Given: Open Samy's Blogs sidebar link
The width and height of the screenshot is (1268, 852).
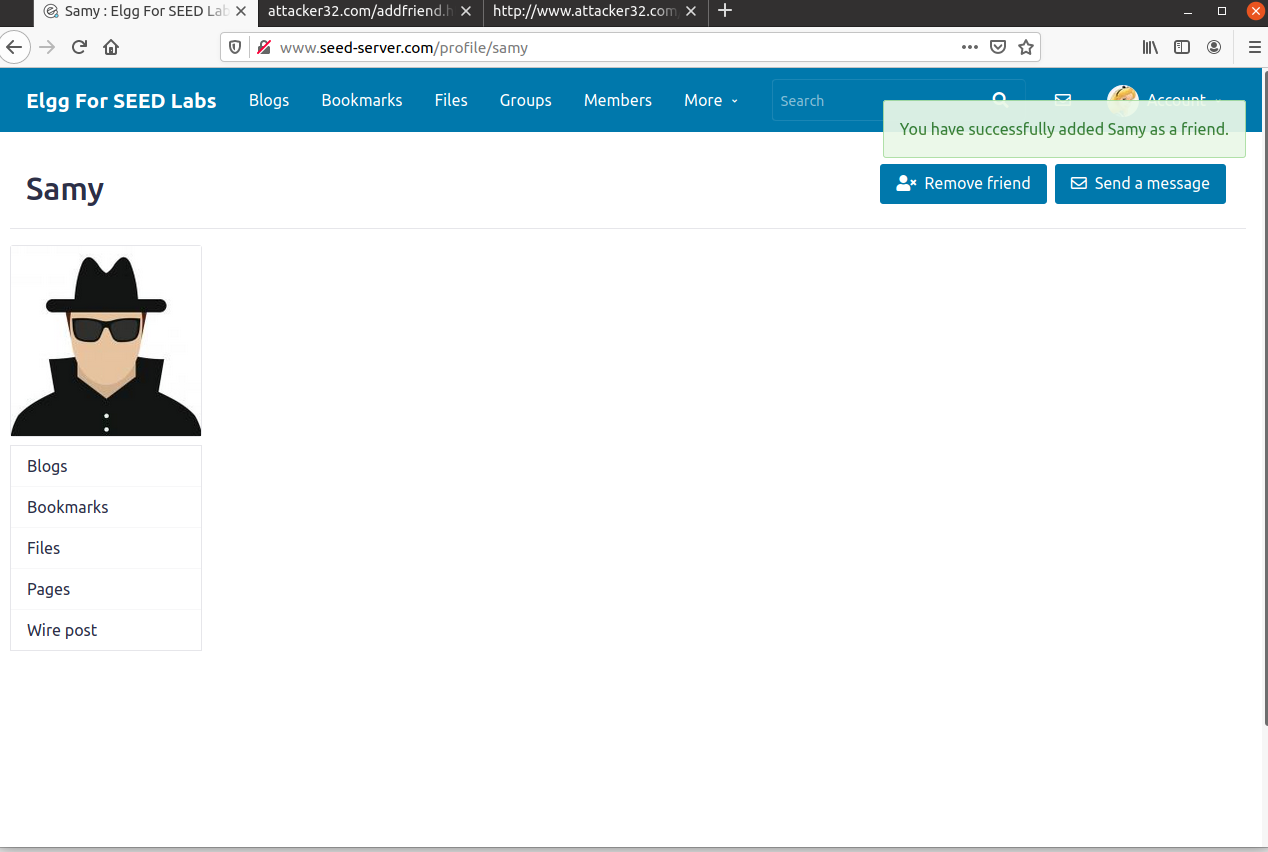Looking at the screenshot, I should (x=106, y=466).
